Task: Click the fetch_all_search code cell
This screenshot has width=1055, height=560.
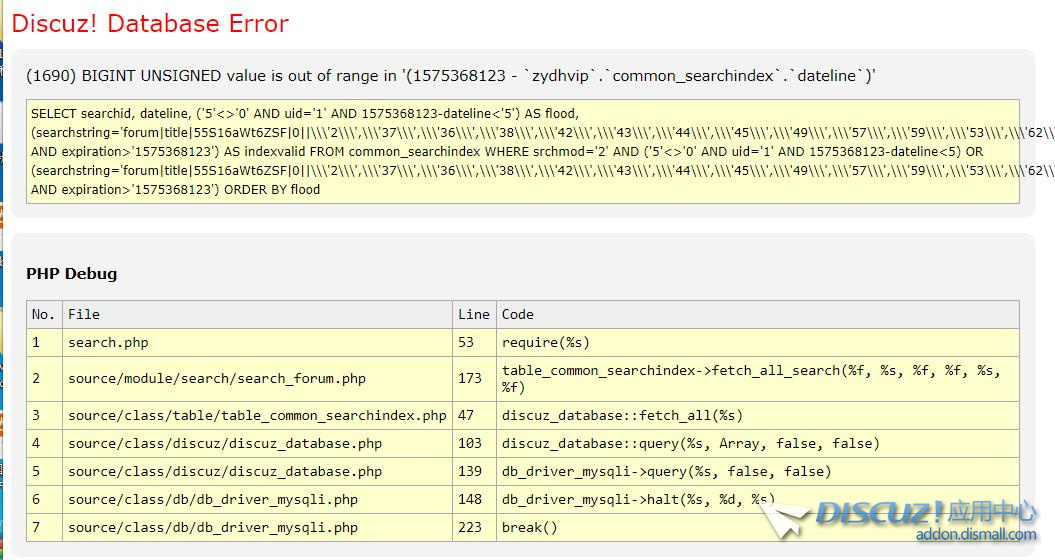Action: coord(758,379)
